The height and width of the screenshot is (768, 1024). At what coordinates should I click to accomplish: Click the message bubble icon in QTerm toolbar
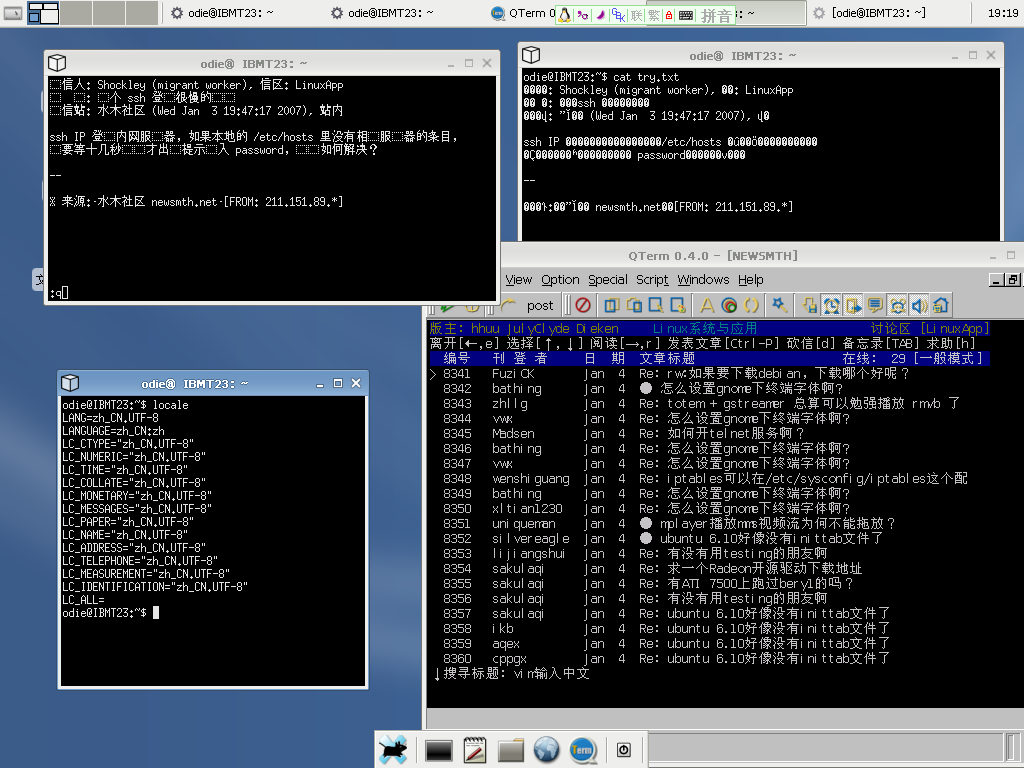[x=875, y=305]
